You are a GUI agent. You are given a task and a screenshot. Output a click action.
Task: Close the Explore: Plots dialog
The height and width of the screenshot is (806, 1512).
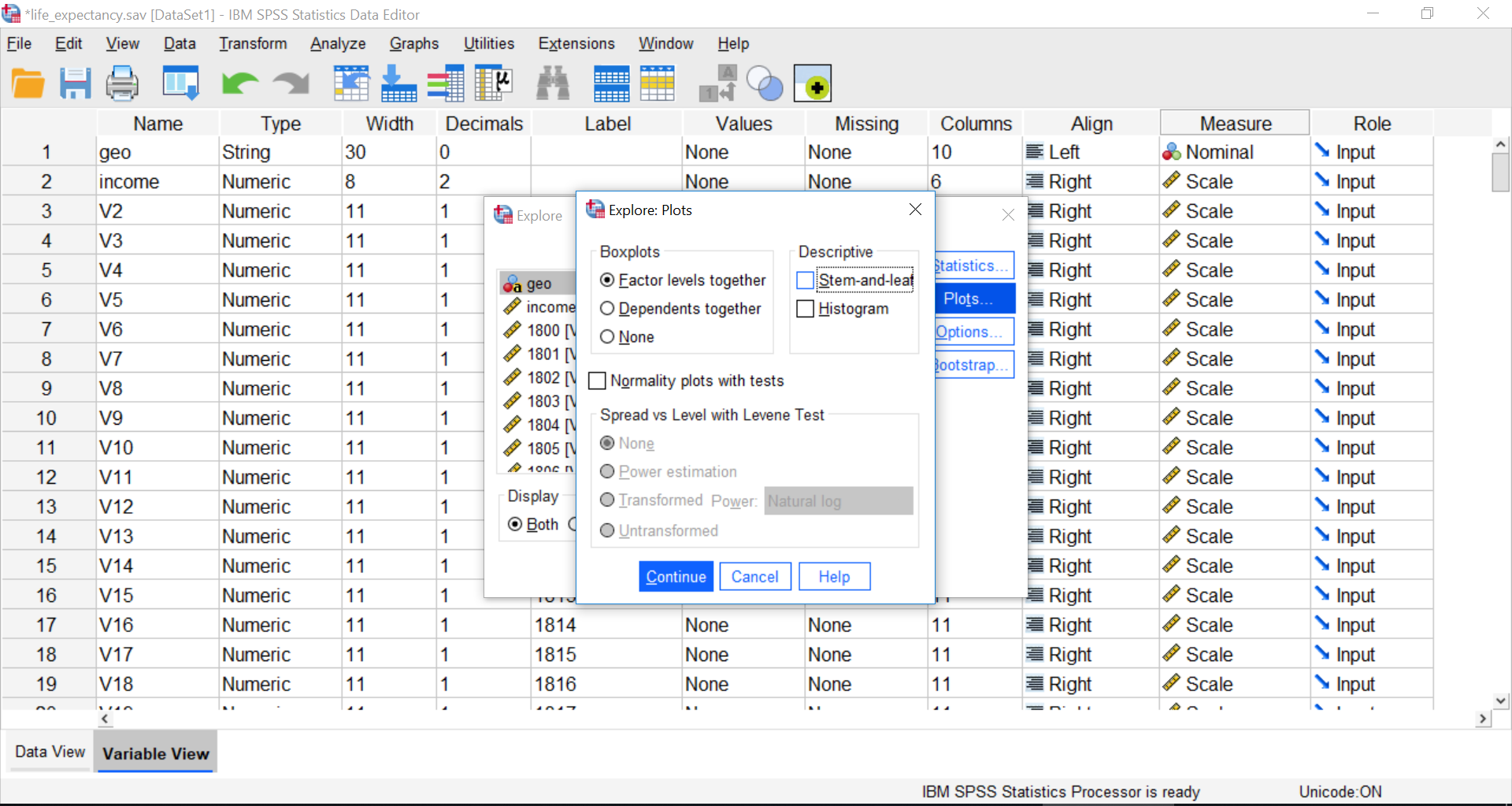tap(915, 210)
